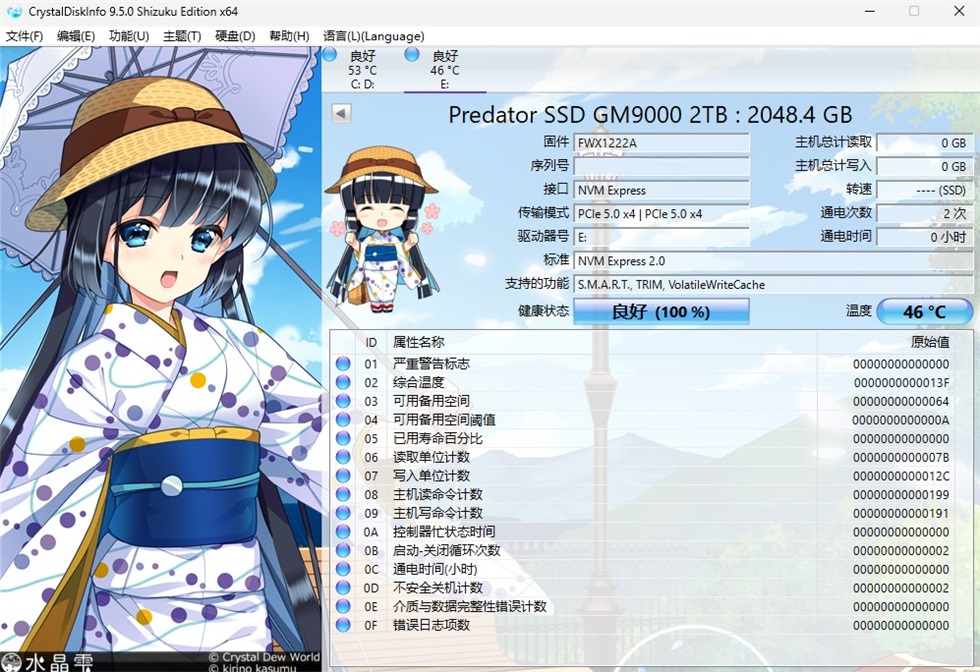
Task: Click the CrystalDiskInfo title bar app icon
Action: 14,11
